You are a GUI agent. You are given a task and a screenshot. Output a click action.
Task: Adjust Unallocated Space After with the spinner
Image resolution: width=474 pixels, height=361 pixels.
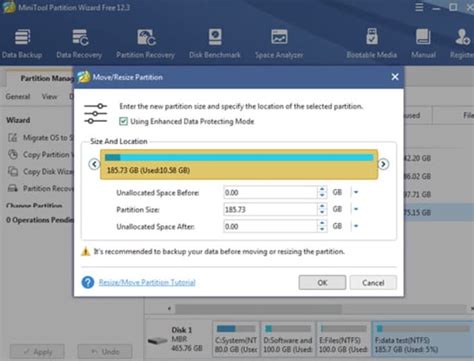click(322, 227)
